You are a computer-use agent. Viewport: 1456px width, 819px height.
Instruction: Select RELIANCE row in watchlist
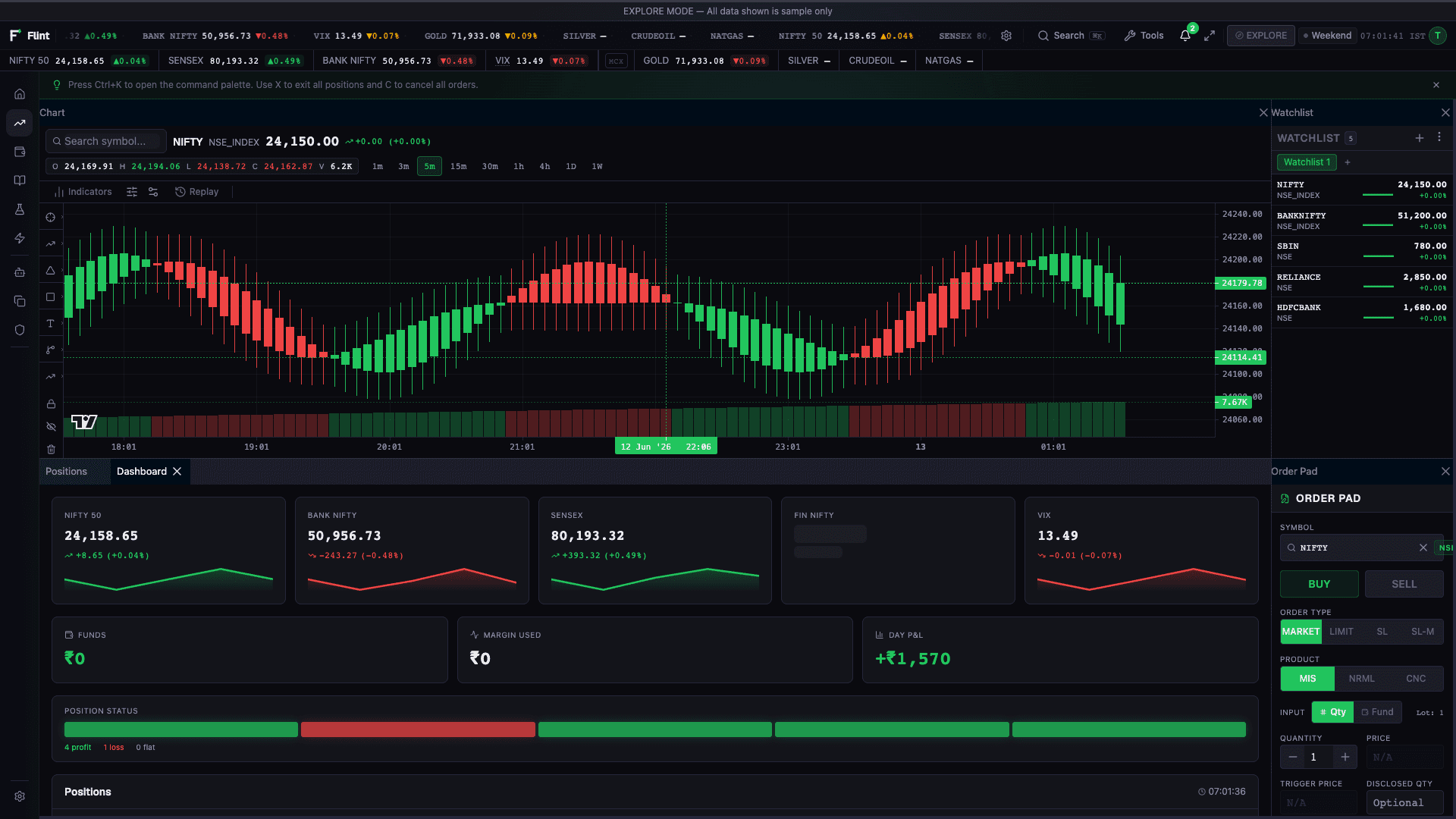[x=1362, y=282]
